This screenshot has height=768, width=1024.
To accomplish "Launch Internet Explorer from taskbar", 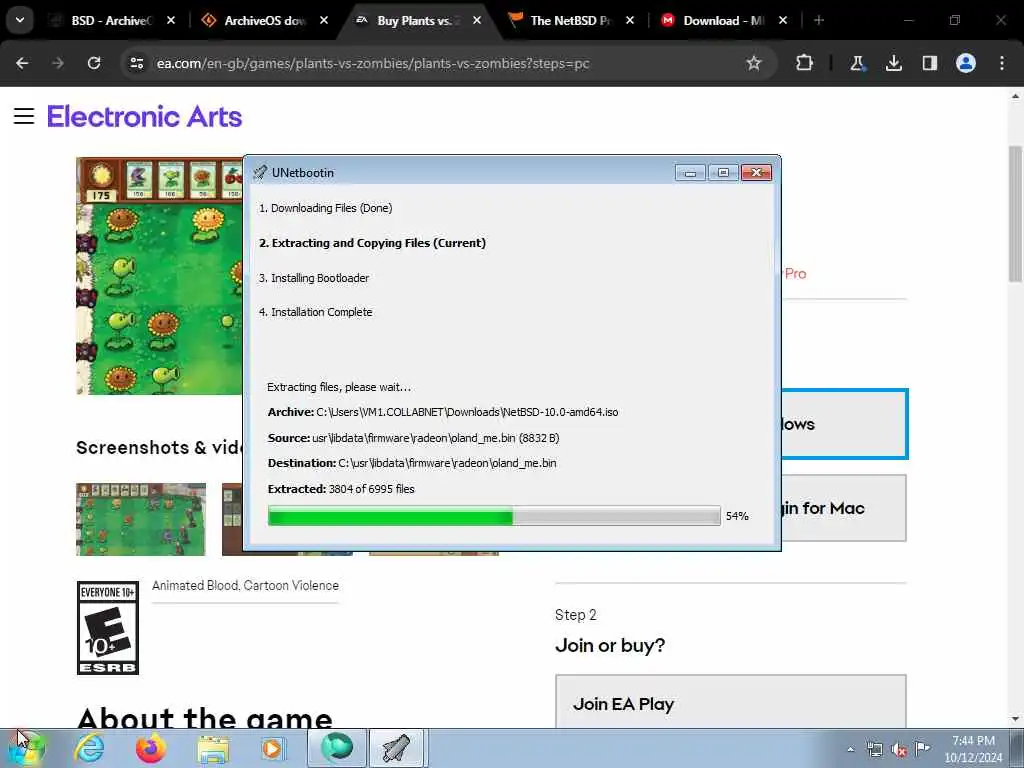I will 89,748.
